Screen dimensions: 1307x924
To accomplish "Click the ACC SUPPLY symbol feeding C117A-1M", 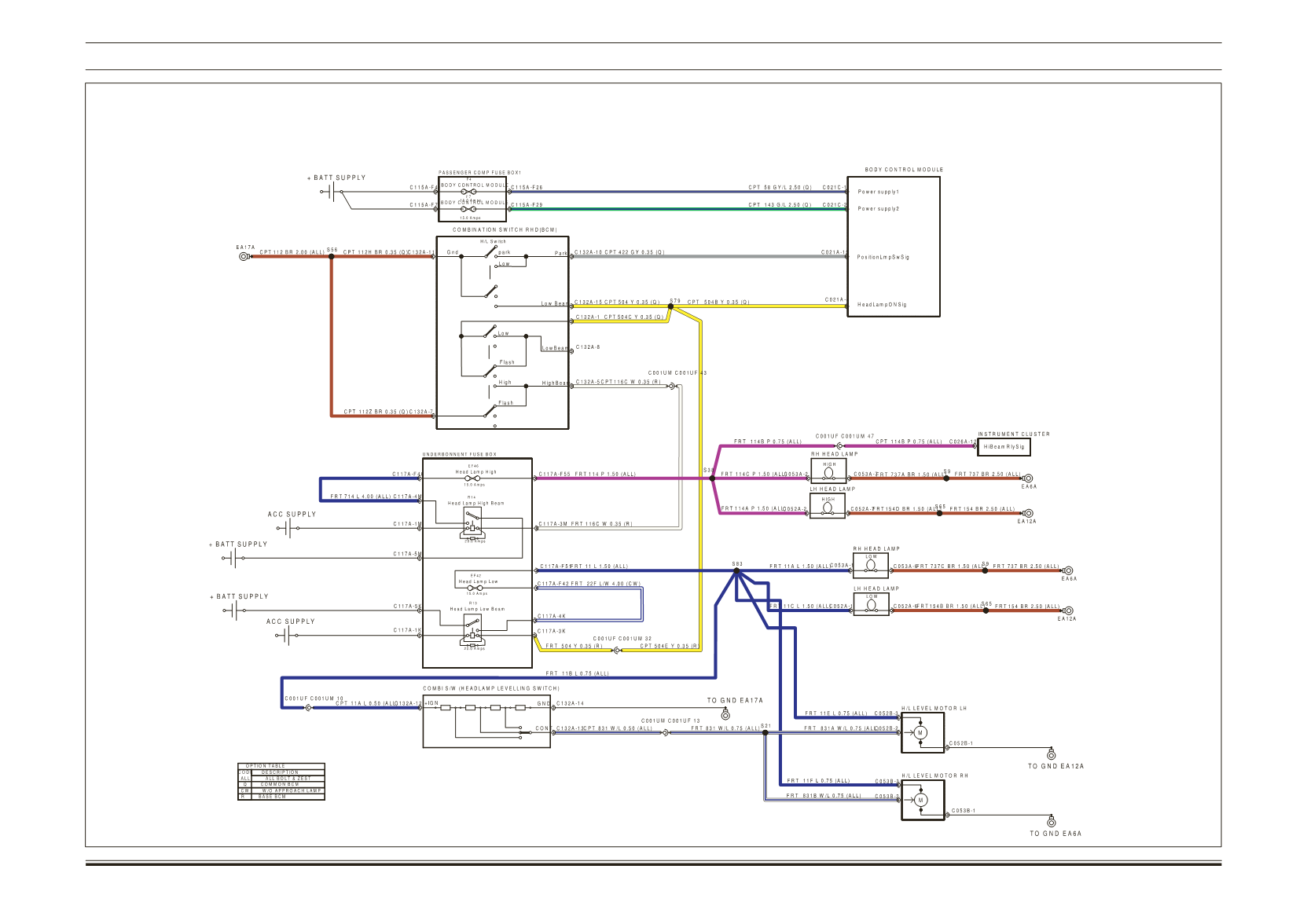I will tap(288, 528).
